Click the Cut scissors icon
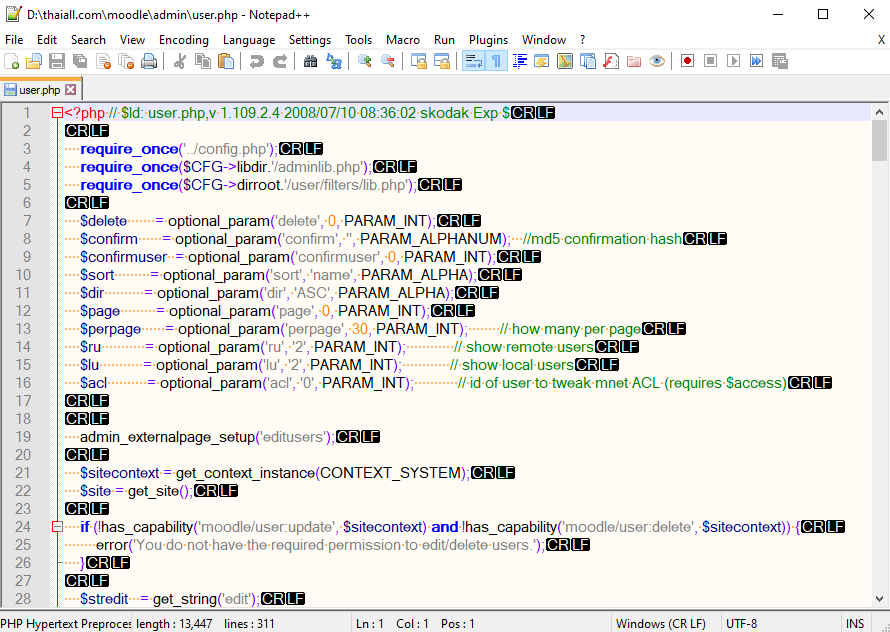Viewport: 890px width, 632px height. pos(180,61)
